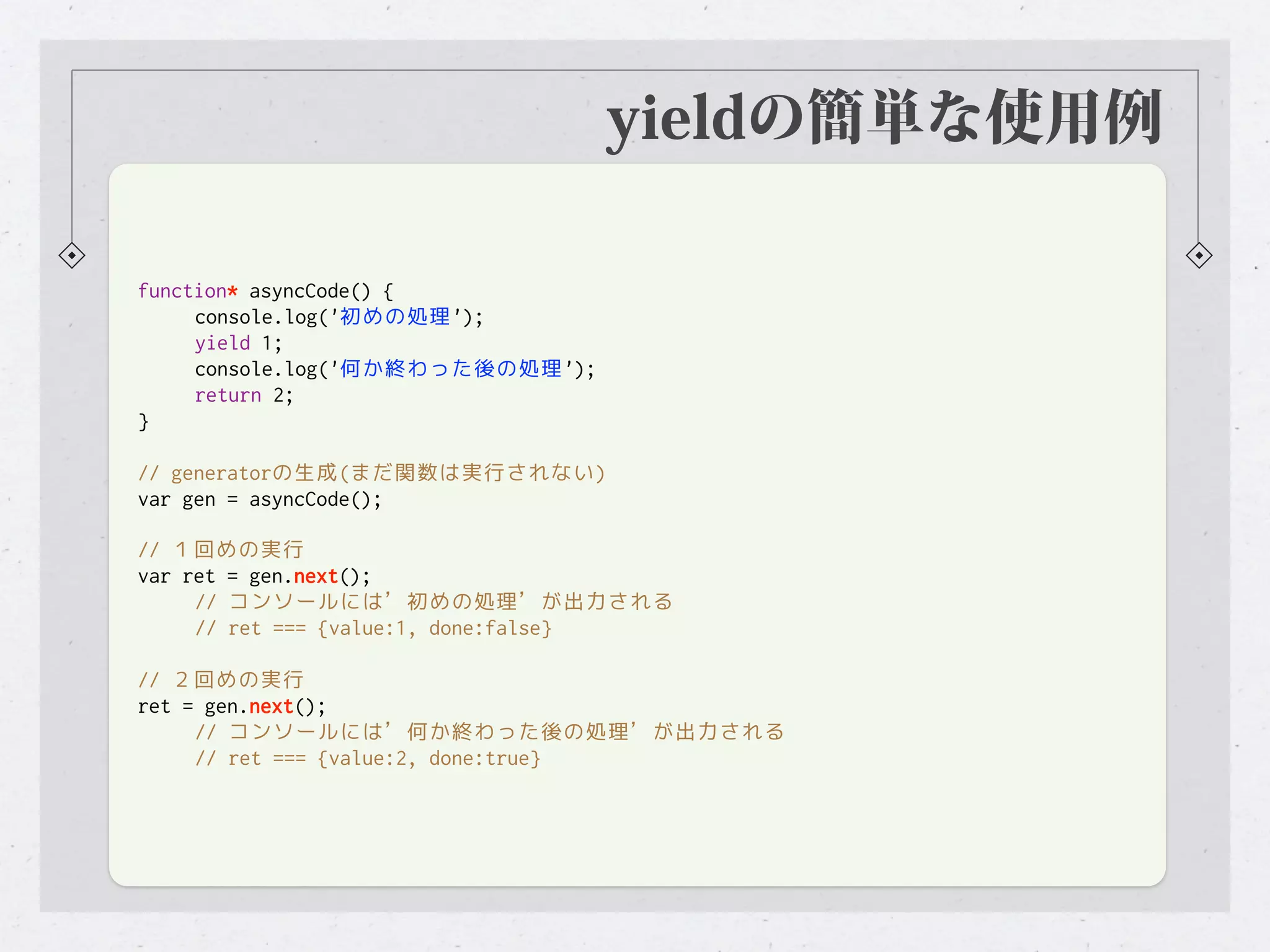The height and width of the screenshot is (952, 1270).
Task: Click the line 'var gen = asyncCode();'
Action: click(x=260, y=500)
